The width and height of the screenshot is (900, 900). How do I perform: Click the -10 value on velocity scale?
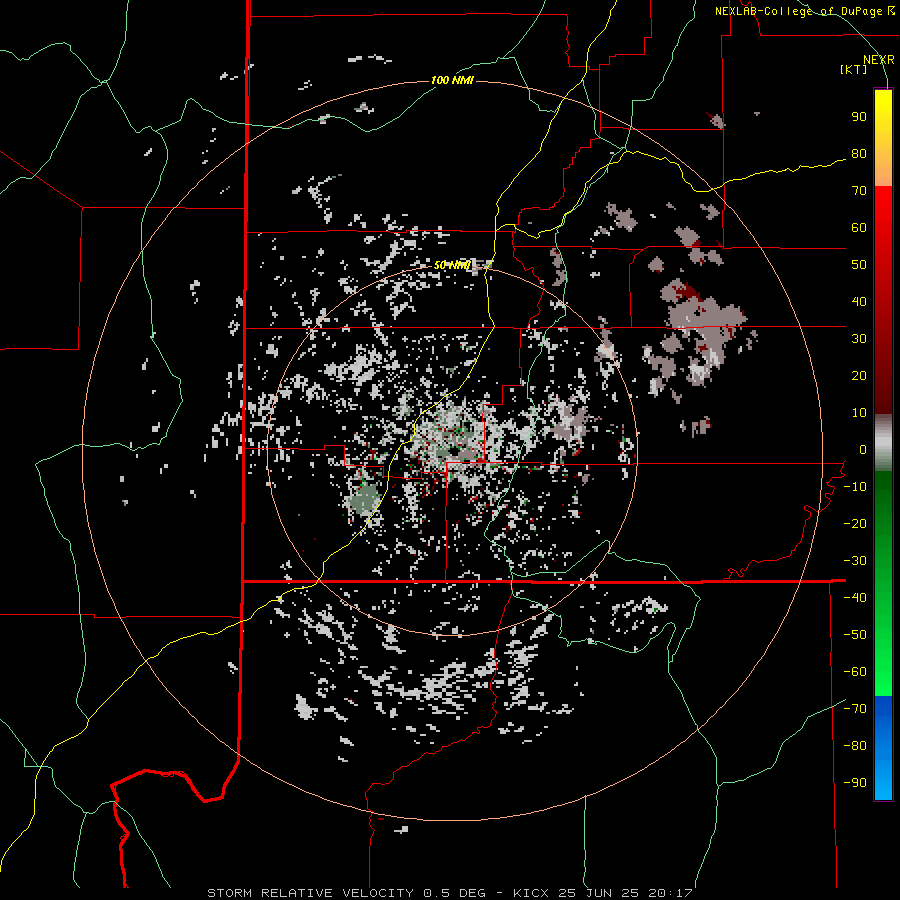[x=855, y=487]
